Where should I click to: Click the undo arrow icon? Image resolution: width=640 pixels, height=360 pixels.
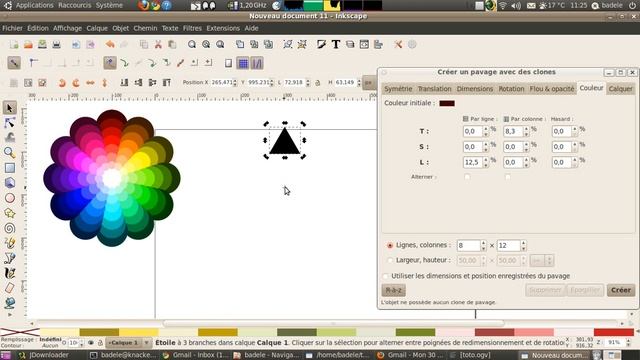(110, 44)
